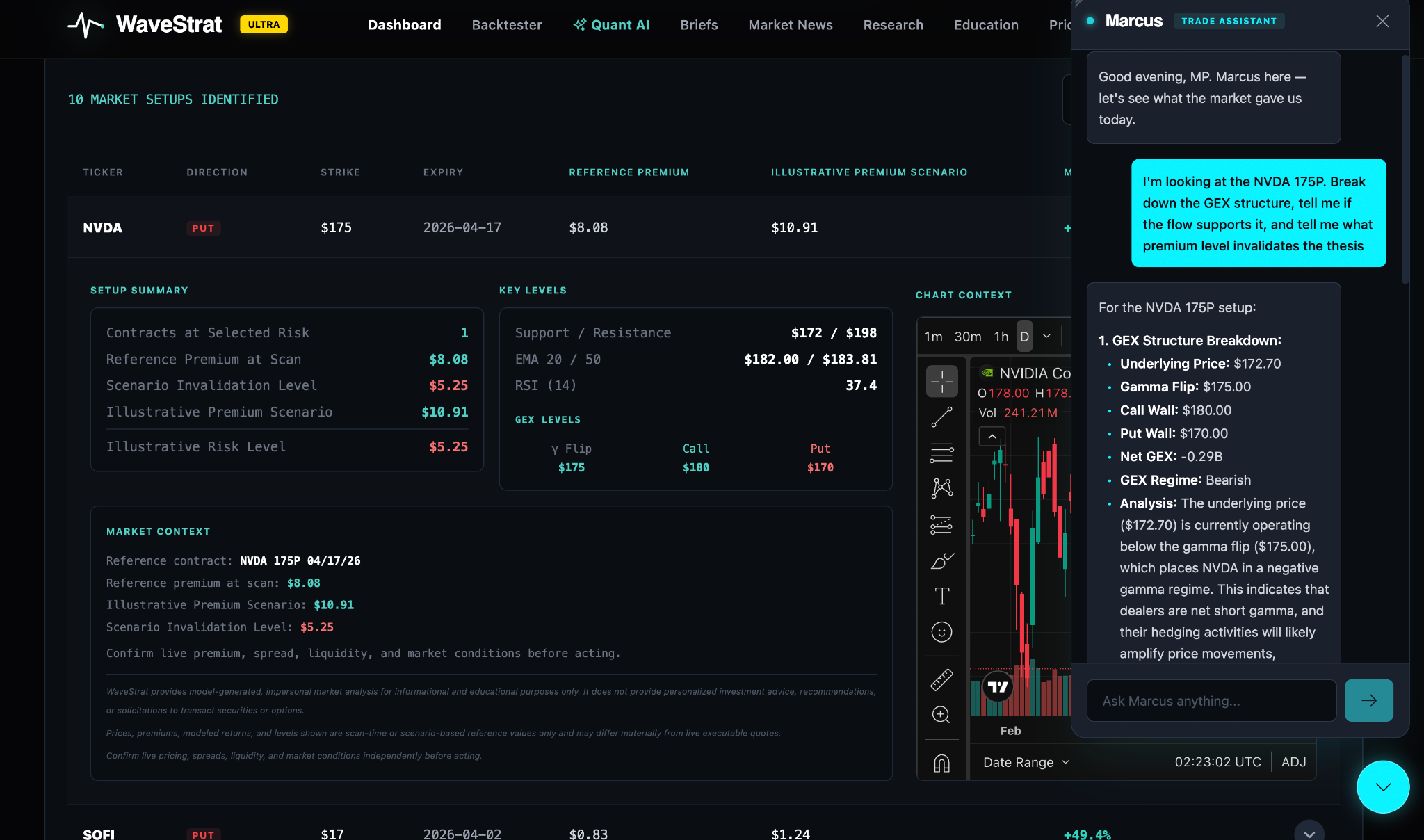1424x840 pixels.
Task: Select the crosshair cursor tool
Action: [x=941, y=381]
